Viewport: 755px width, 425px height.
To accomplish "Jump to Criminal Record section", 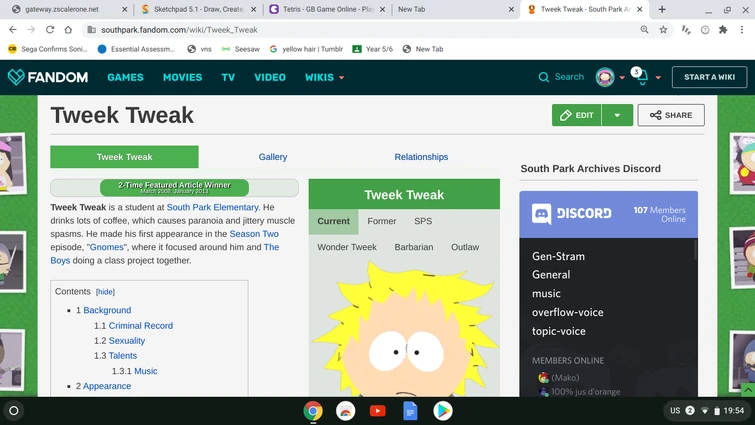I will [141, 325].
